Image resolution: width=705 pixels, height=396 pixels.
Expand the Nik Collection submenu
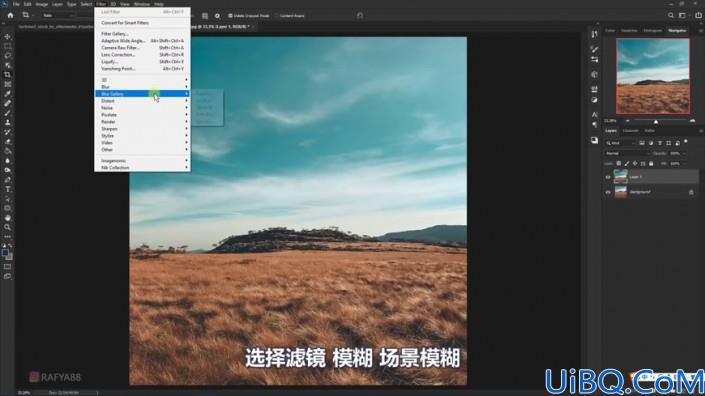(x=142, y=168)
